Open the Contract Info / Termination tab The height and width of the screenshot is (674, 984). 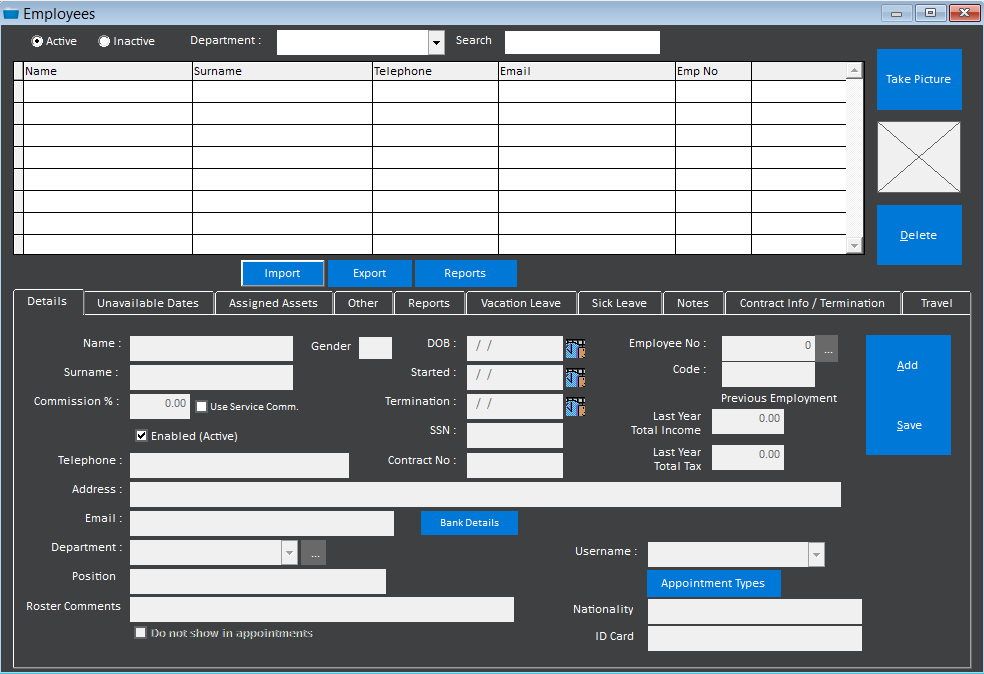[812, 302]
